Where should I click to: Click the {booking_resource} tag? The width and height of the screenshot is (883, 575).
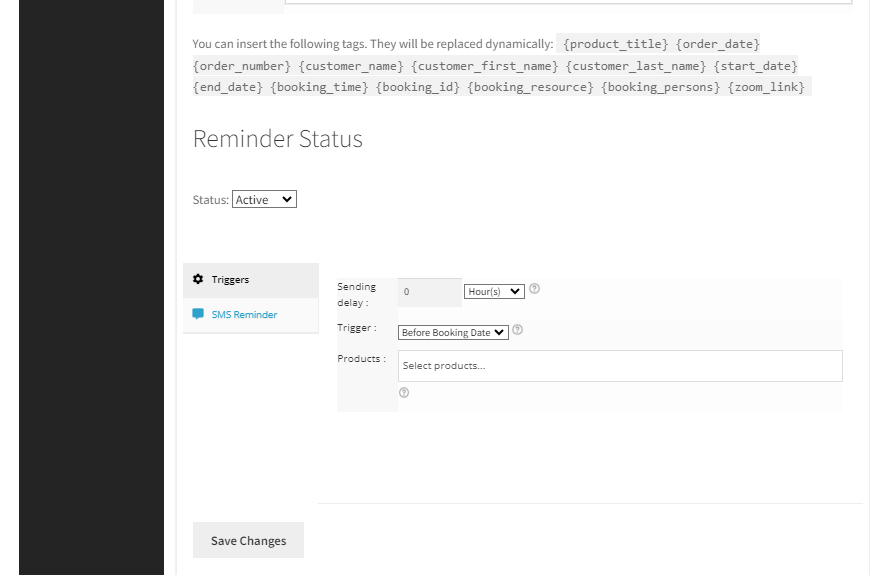pos(530,87)
